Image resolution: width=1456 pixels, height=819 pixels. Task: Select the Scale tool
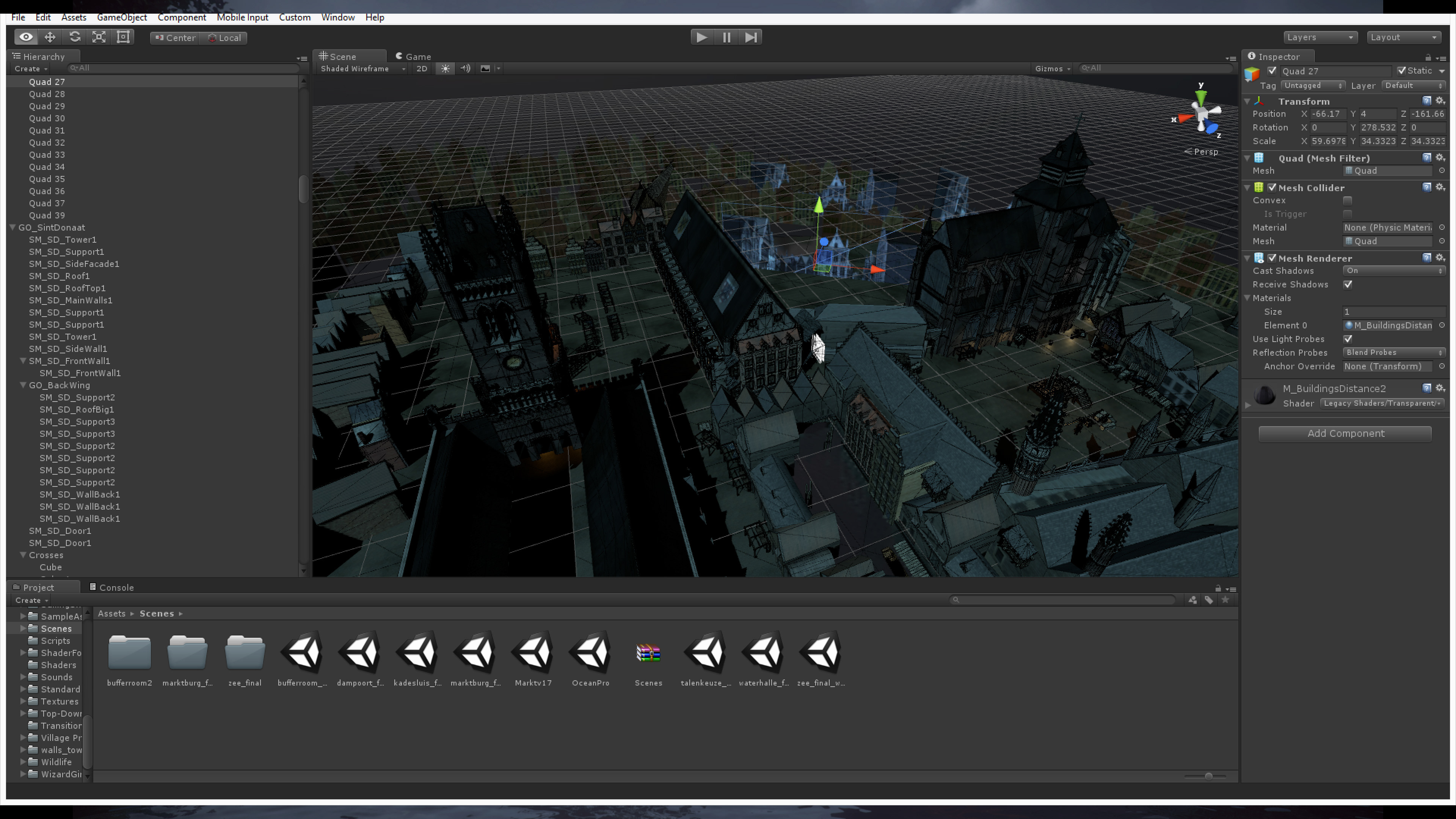pos(99,37)
